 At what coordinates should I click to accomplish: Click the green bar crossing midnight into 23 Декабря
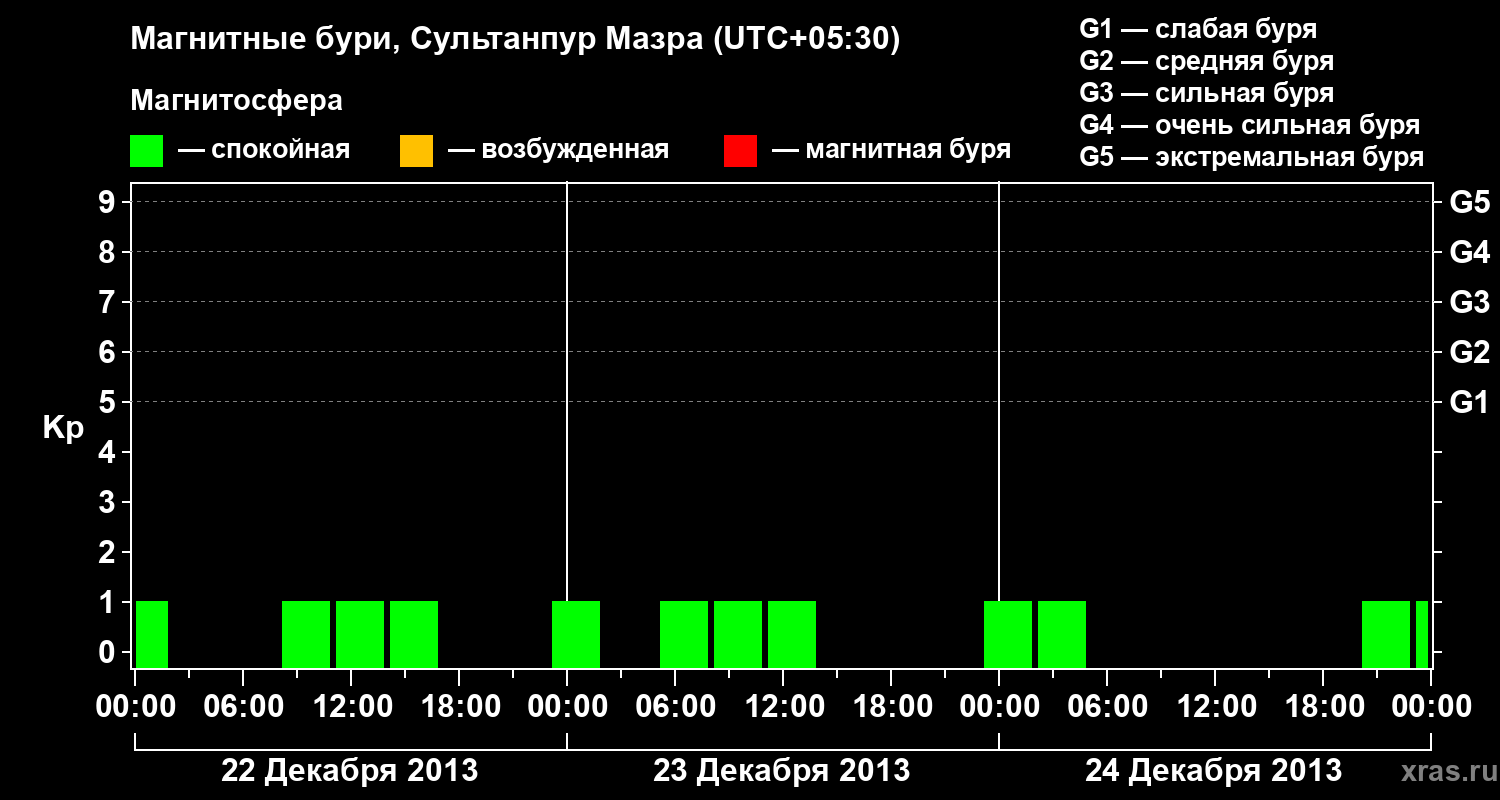(576, 634)
